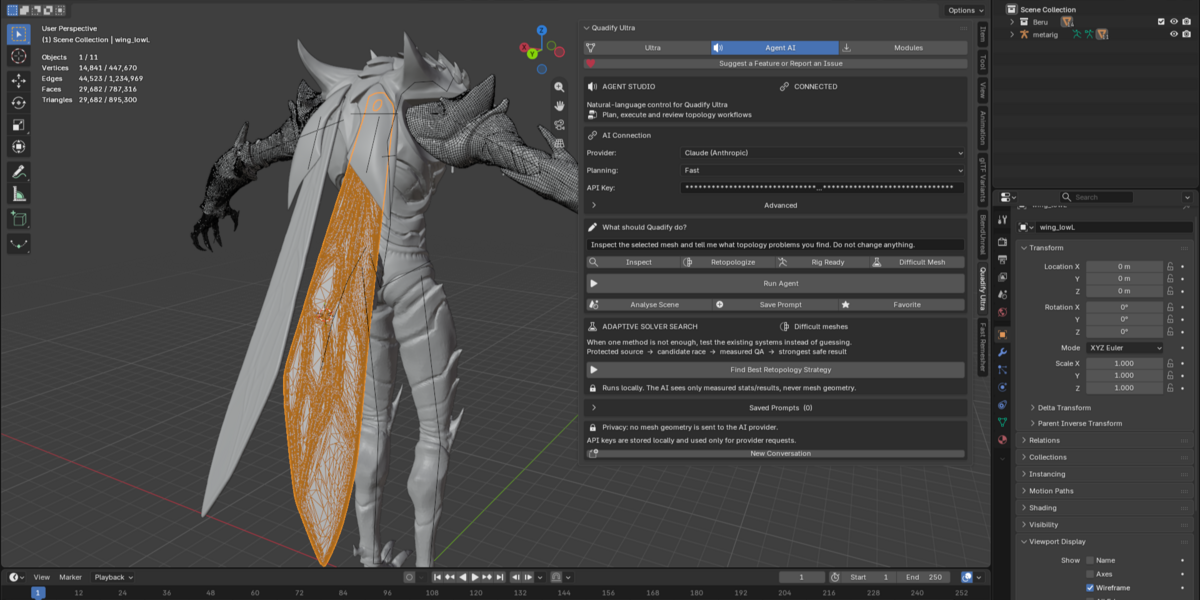Enable the Name checkbox under Viewport Display
The image size is (1200, 600).
[x=1090, y=561]
